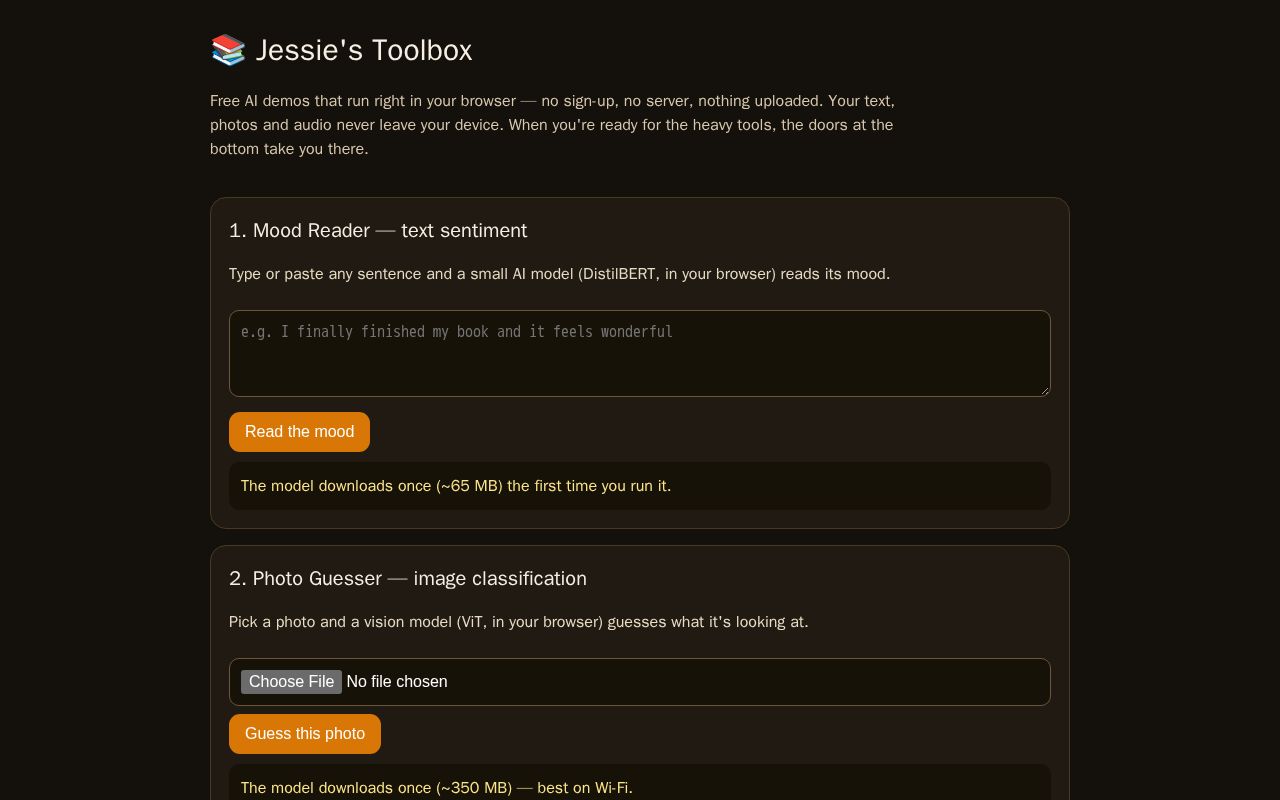Screen dimensions: 1280x800
Task: Click the 'Free AI demos' intro paragraph
Action: 553,125
